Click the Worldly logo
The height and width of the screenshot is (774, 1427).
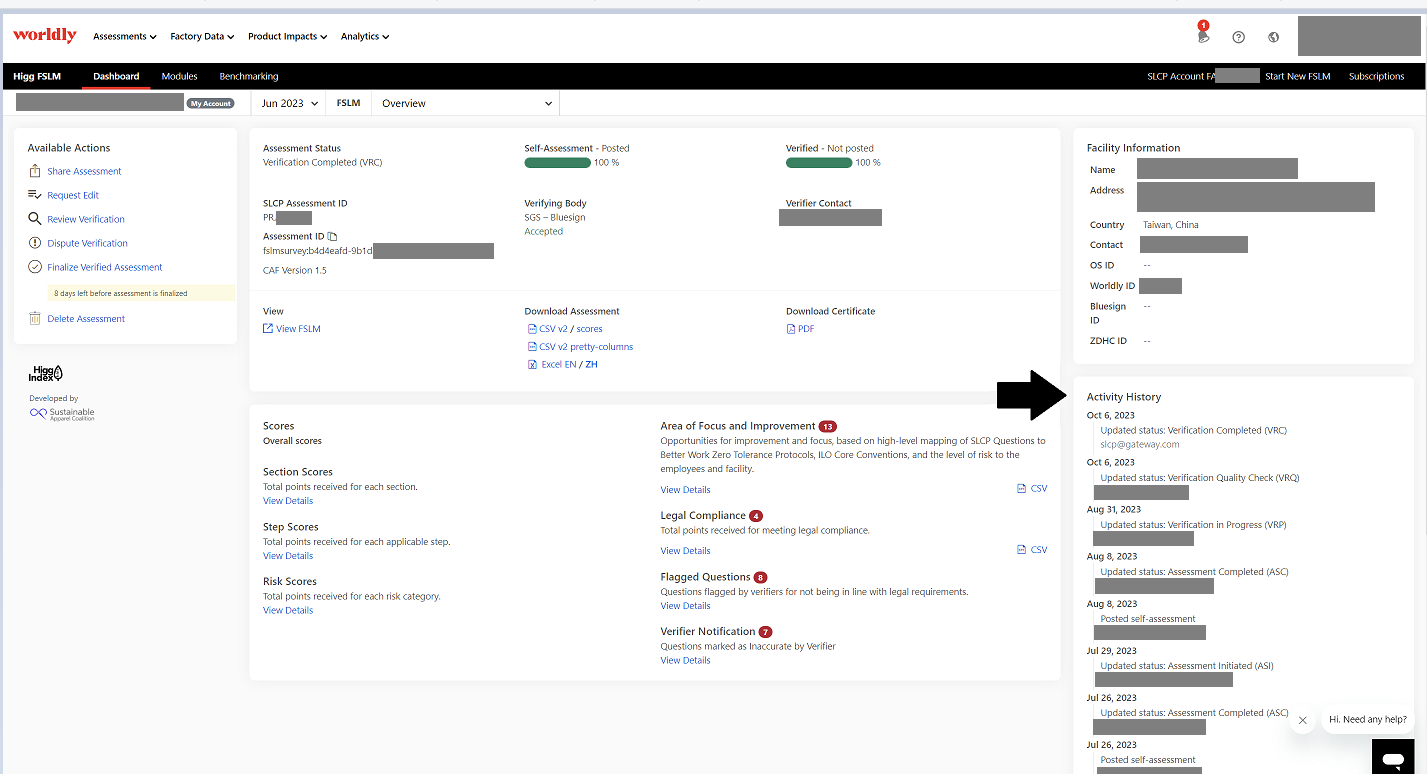(x=45, y=35)
